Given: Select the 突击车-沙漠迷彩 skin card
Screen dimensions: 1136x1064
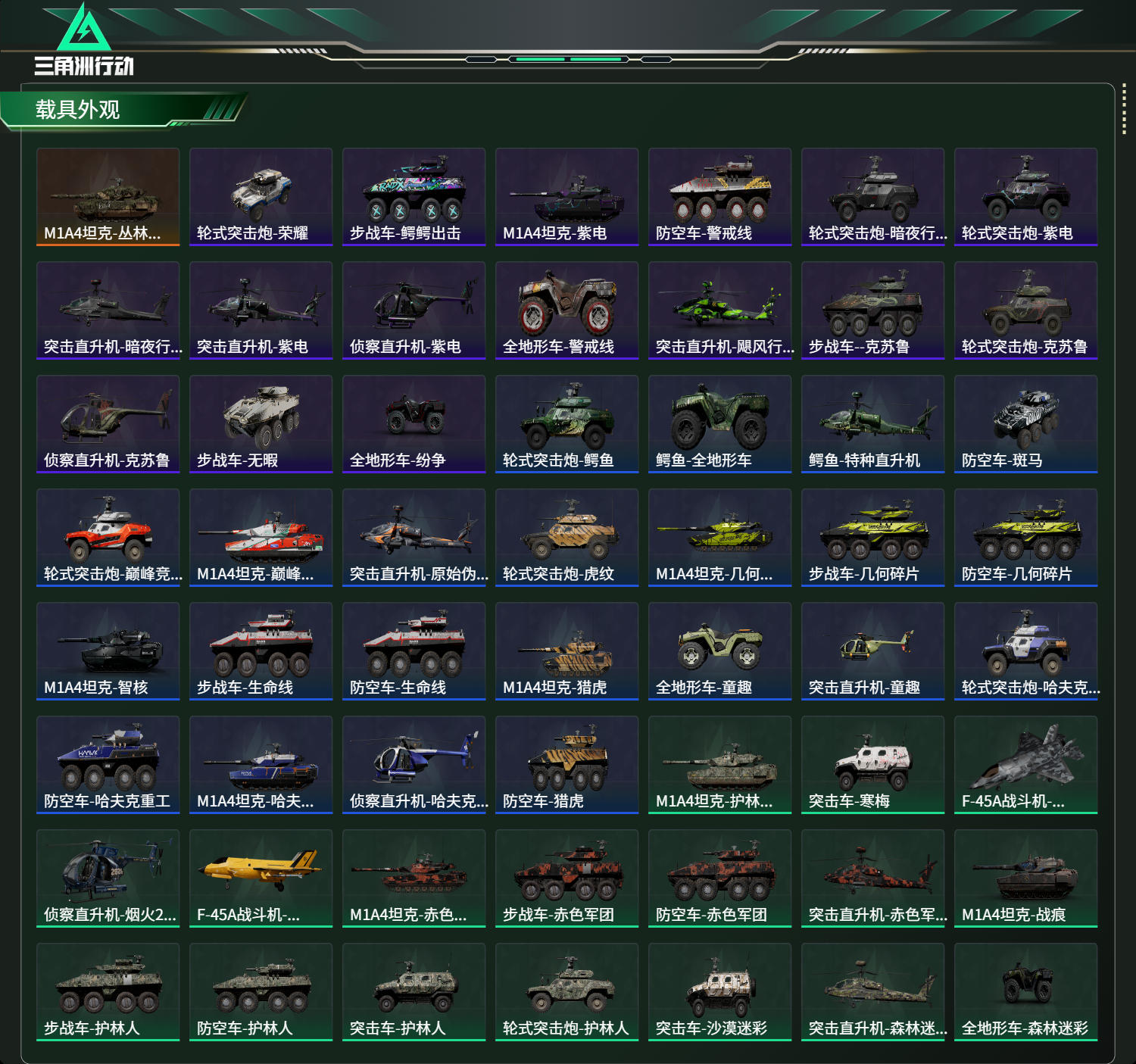Looking at the screenshot, I should pos(720,992).
